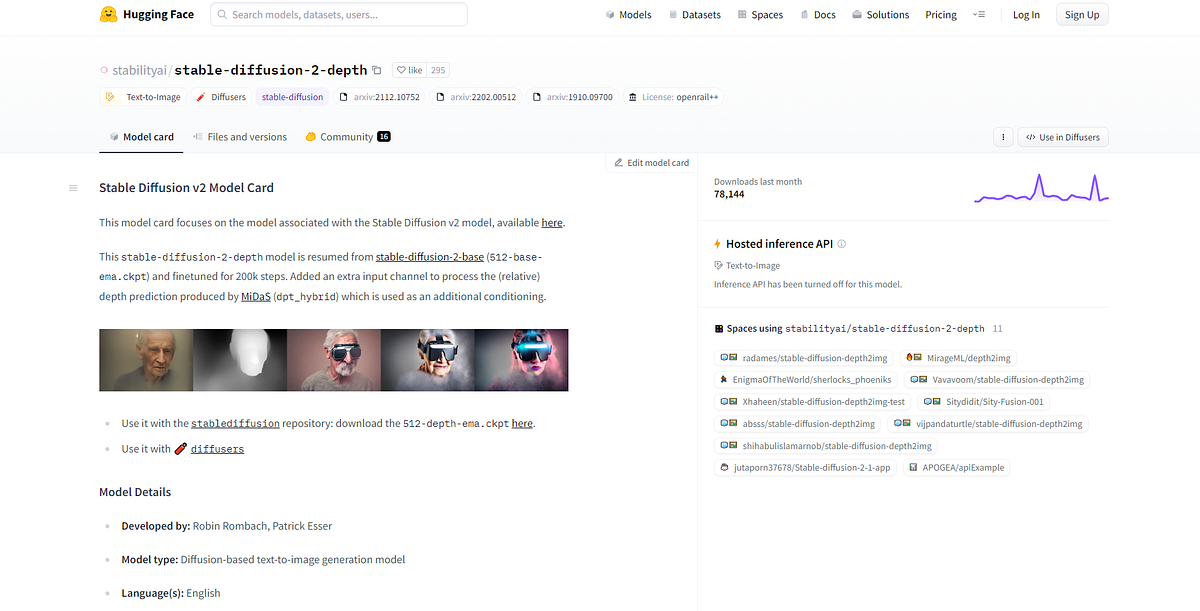Click the stabilityai organization link
This screenshot has height=611, width=1200.
click(141, 70)
